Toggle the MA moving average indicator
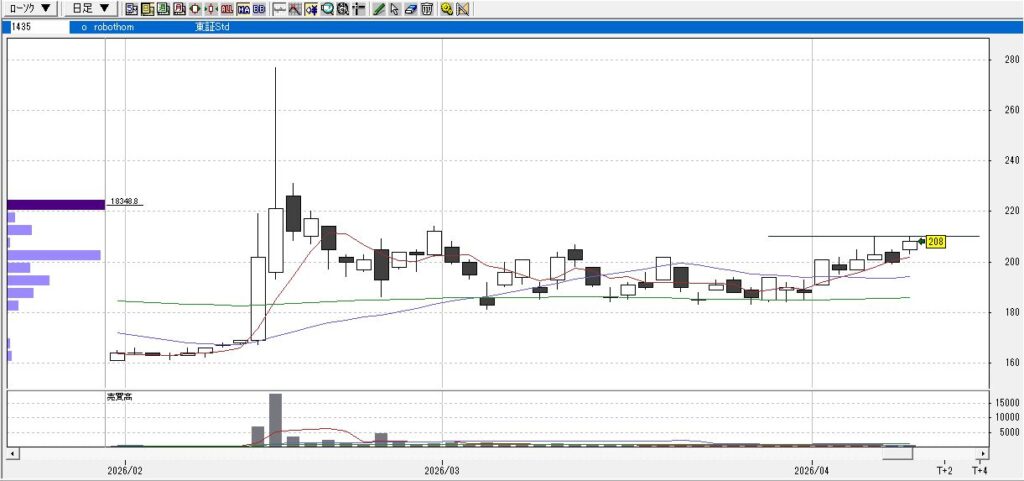Screen dimensions: 1024x481 (243, 10)
